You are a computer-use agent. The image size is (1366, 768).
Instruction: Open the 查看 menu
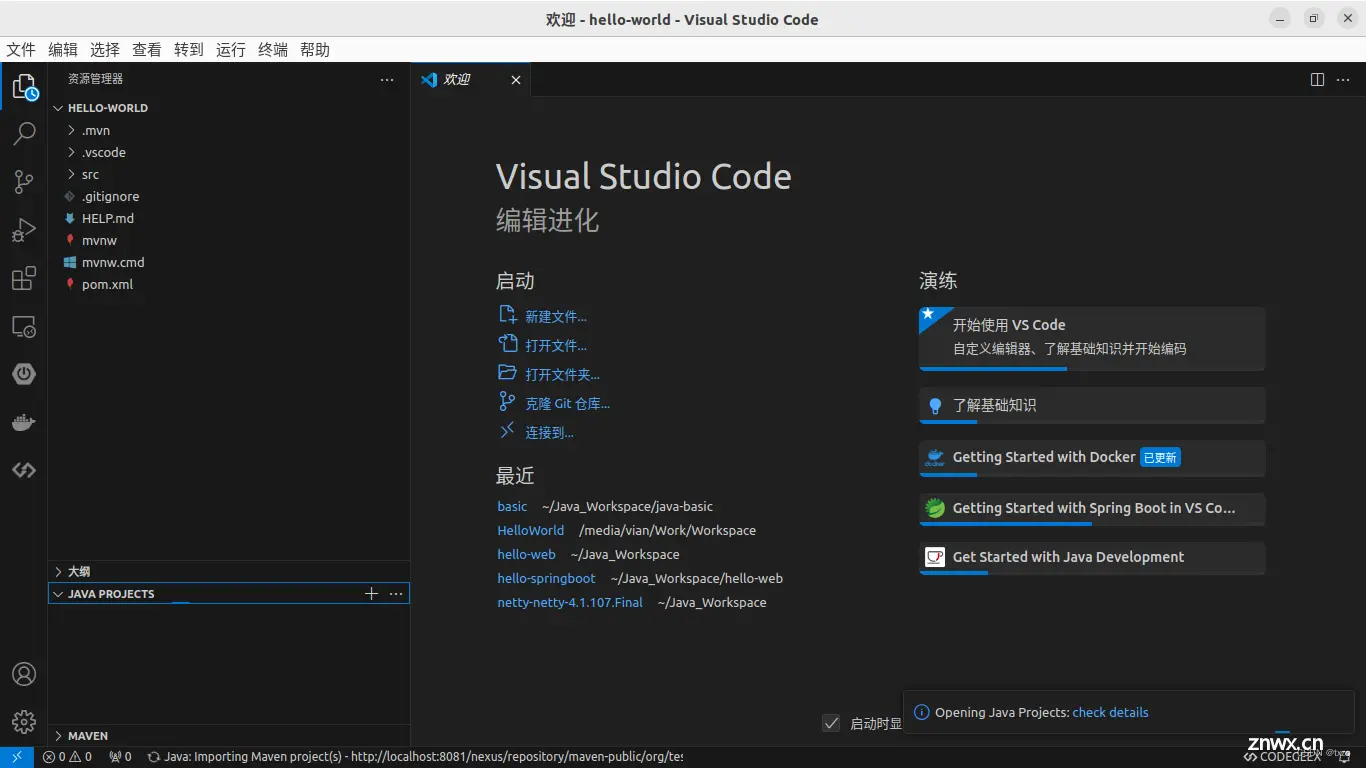tap(147, 50)
